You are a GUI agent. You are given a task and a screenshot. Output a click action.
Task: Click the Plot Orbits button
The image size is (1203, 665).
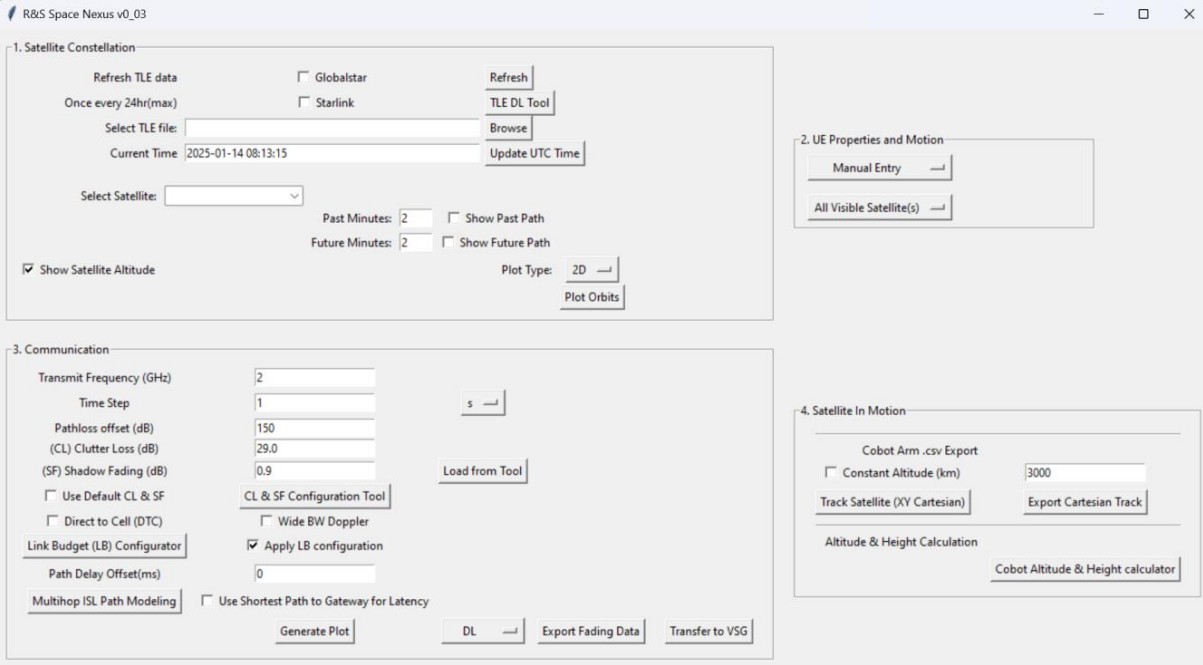click(x=593, y=298)
